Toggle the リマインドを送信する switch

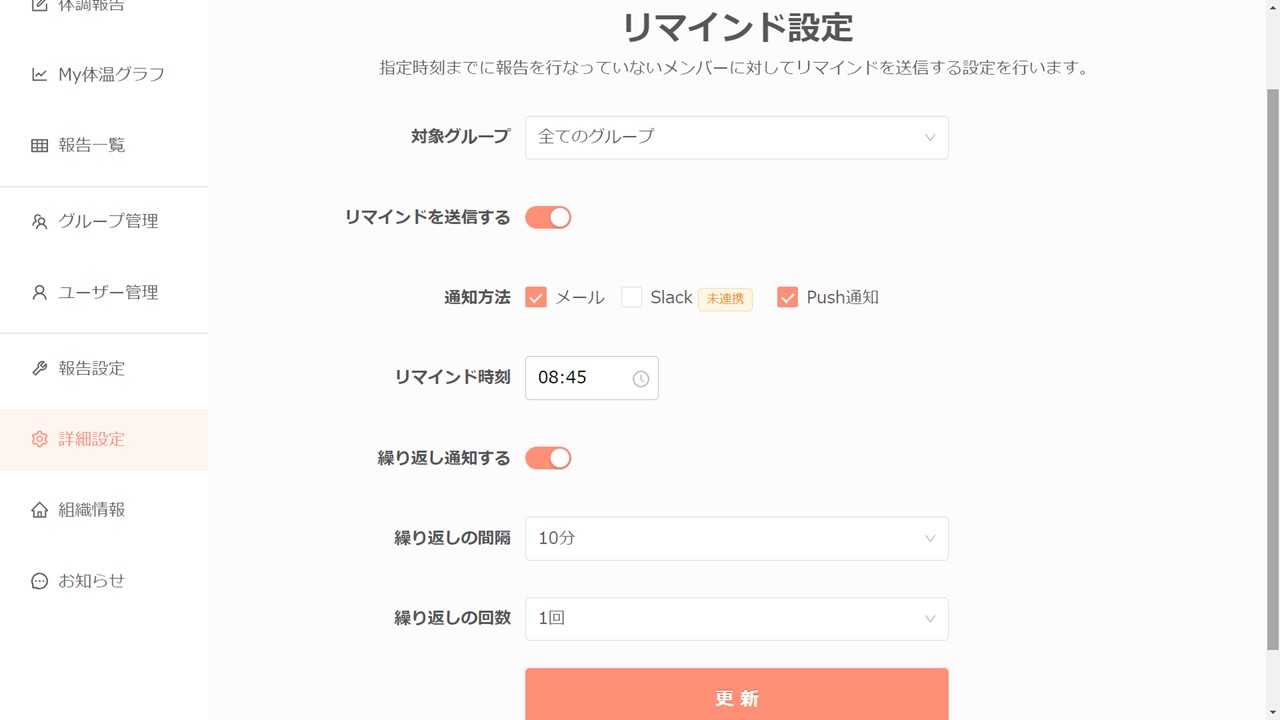click(x=548, y=217)
